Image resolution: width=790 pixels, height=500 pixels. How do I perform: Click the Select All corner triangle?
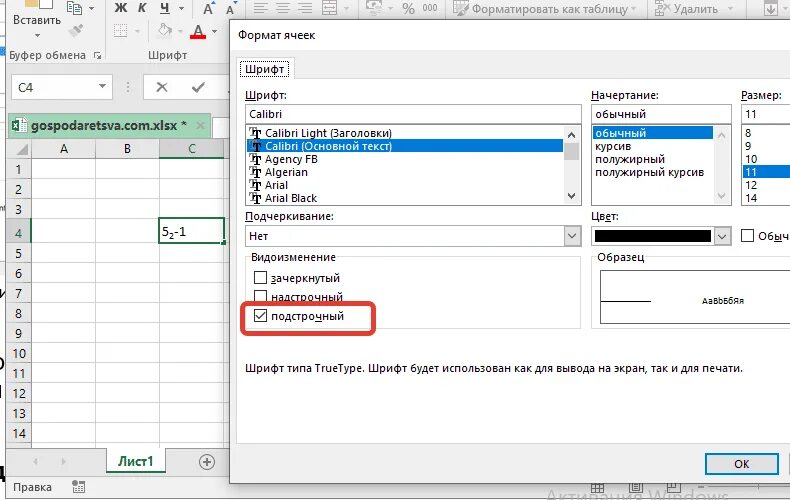pyautogui.click(x=22, y=149)
